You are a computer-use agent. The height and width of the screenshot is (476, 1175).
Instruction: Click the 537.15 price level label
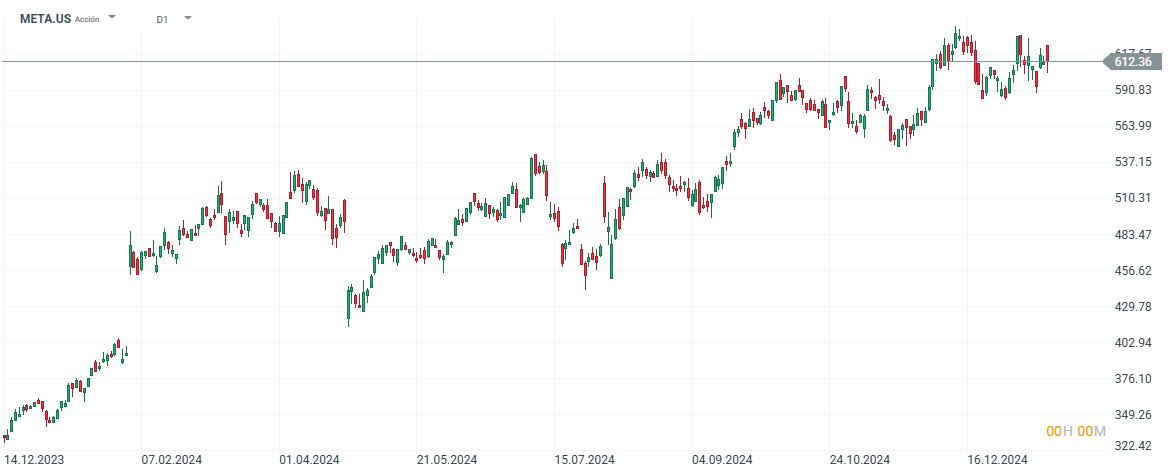(x=1133, y=162)
